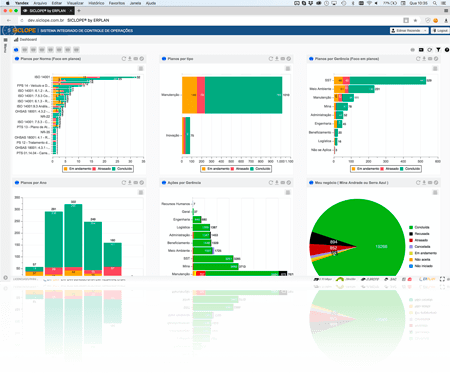Click the browser back arrow

[9, 20]
